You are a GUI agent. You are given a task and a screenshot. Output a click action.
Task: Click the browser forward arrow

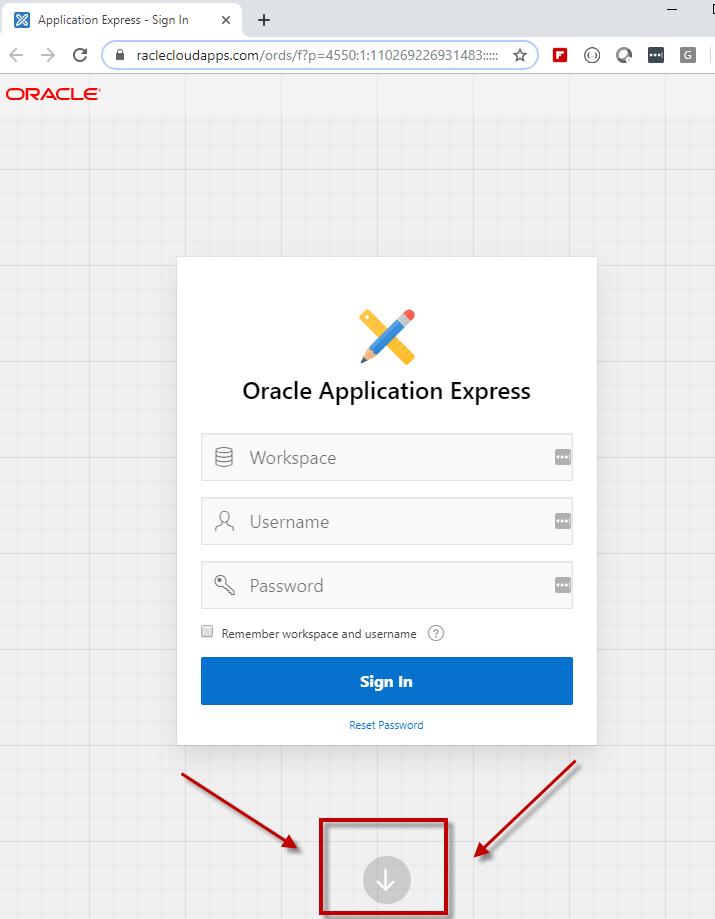pos(48,55)
